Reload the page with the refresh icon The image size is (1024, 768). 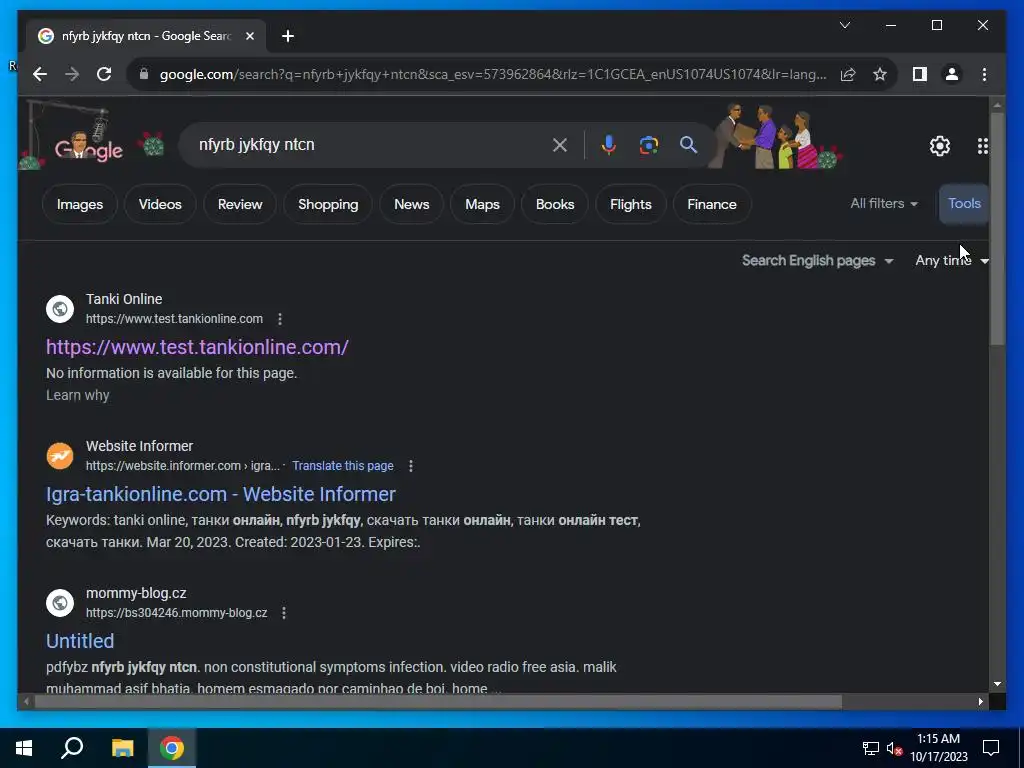pyautogui.click(x=104, y=74)
